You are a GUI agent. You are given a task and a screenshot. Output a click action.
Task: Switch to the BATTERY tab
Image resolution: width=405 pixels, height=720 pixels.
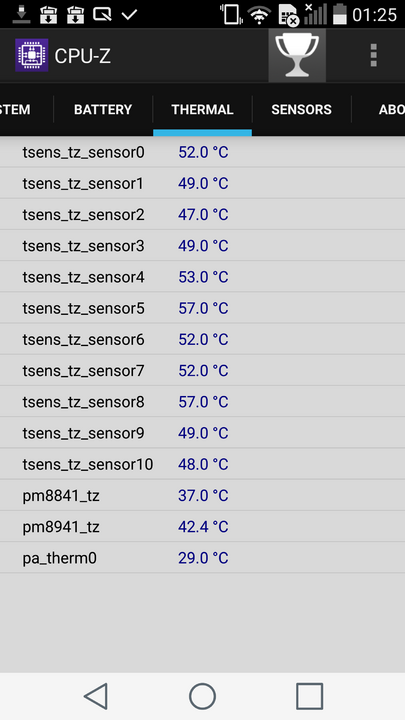pyautogui.click(x=103, y=110)
